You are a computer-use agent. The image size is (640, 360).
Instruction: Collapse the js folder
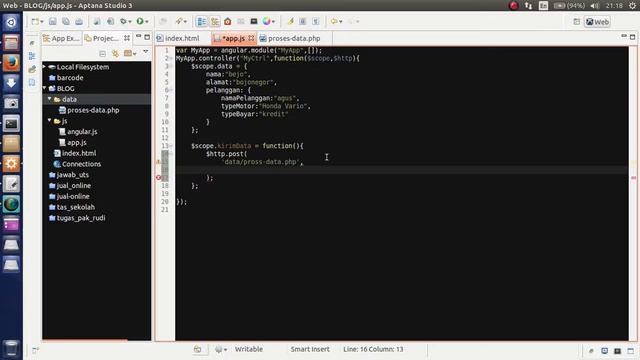coord(49,120)
